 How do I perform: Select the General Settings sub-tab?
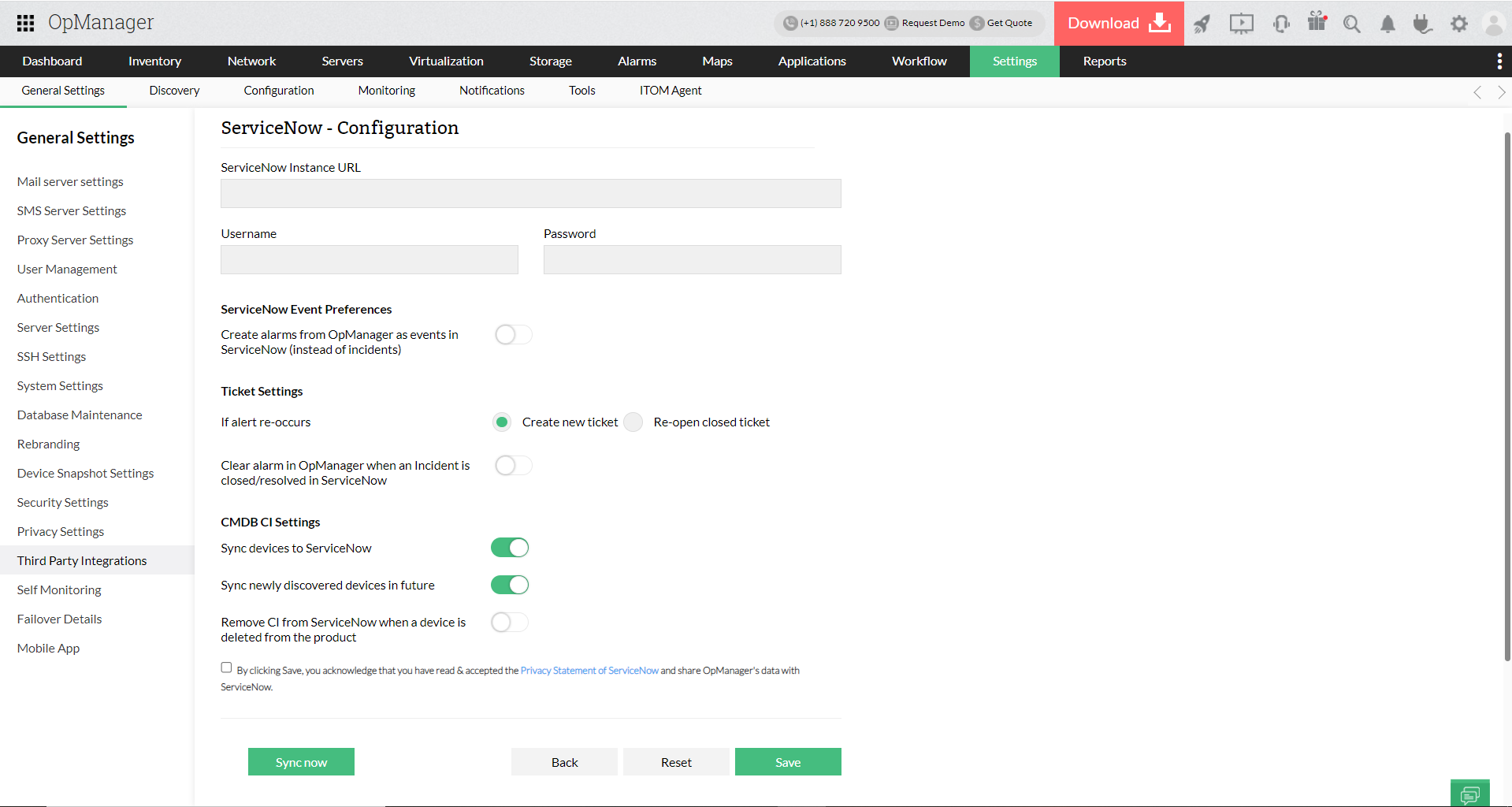(63, 91)
